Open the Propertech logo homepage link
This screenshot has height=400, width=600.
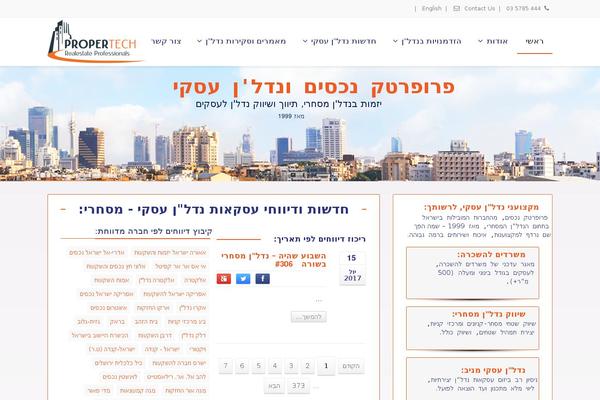94,41
